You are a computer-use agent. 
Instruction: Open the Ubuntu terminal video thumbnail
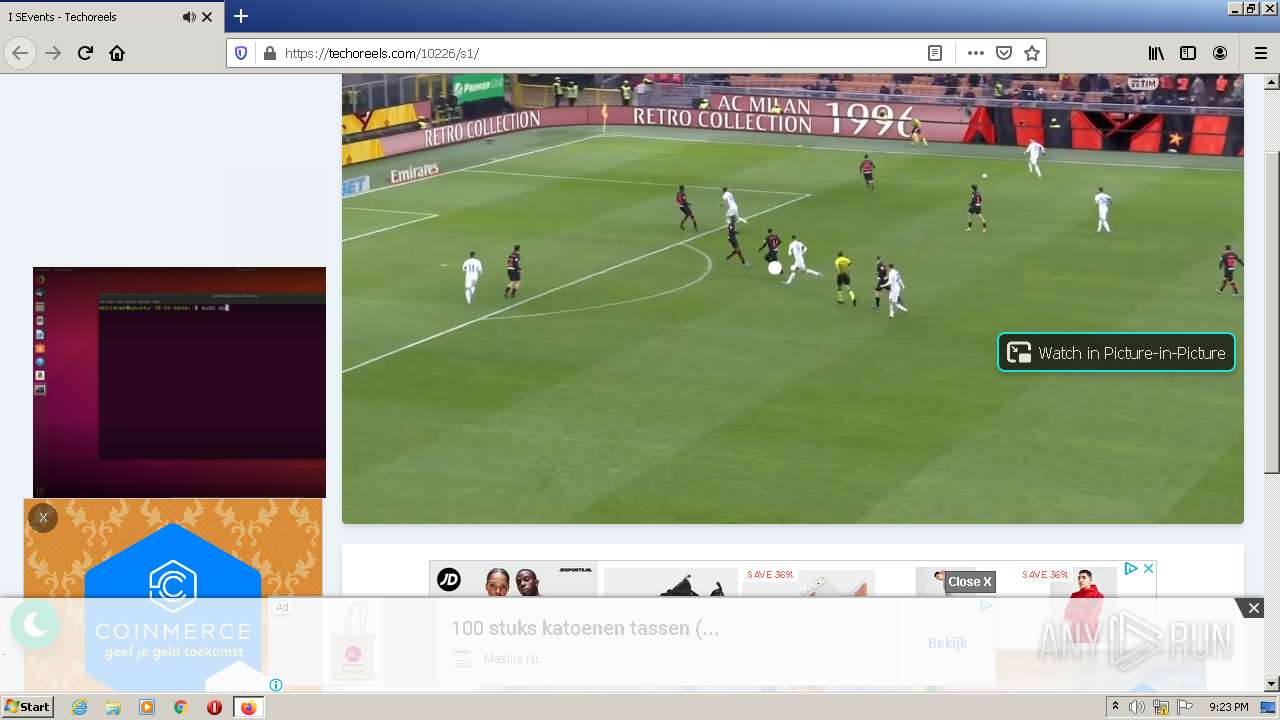tap(179, 382)
